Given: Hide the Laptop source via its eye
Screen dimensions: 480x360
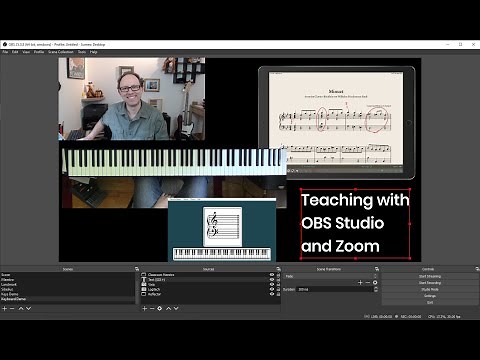Looking at the screenshot, I should [272, 289].
